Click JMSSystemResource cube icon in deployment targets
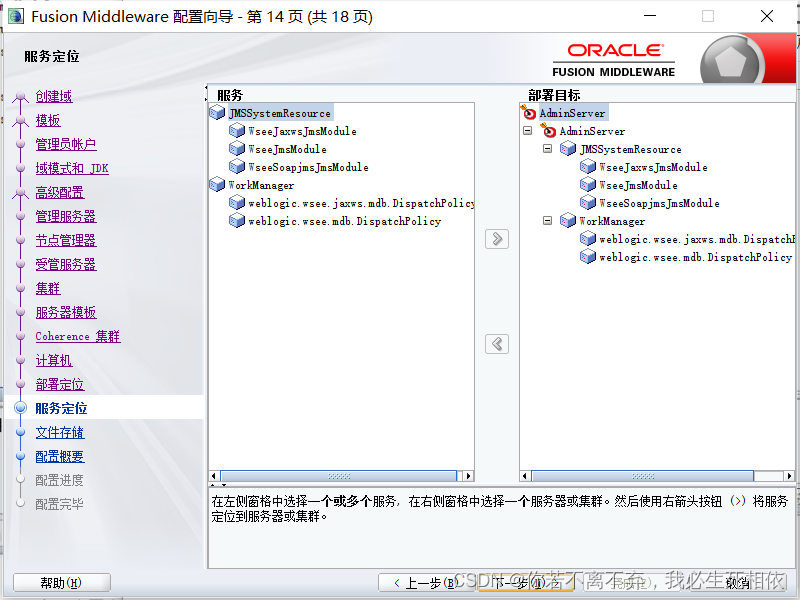 point(568,149)
